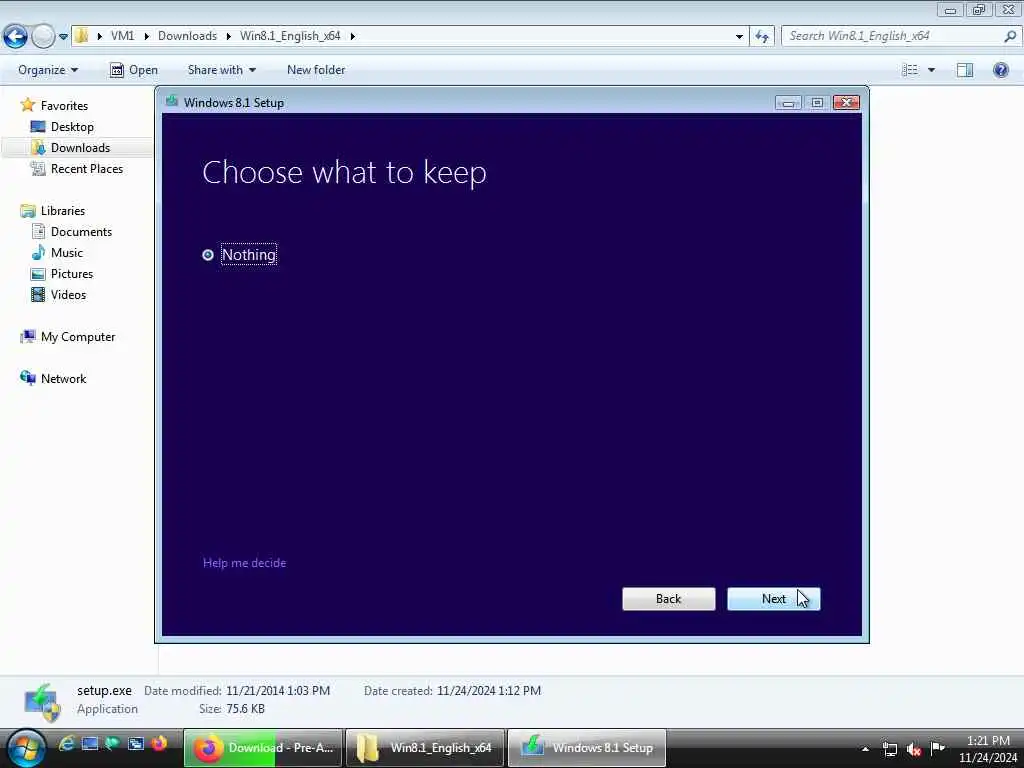The width and height of the screenshot is (1024, 768).
Task: Click the Show Desktop quick launch icon
Action: click(x=90, y=744)
